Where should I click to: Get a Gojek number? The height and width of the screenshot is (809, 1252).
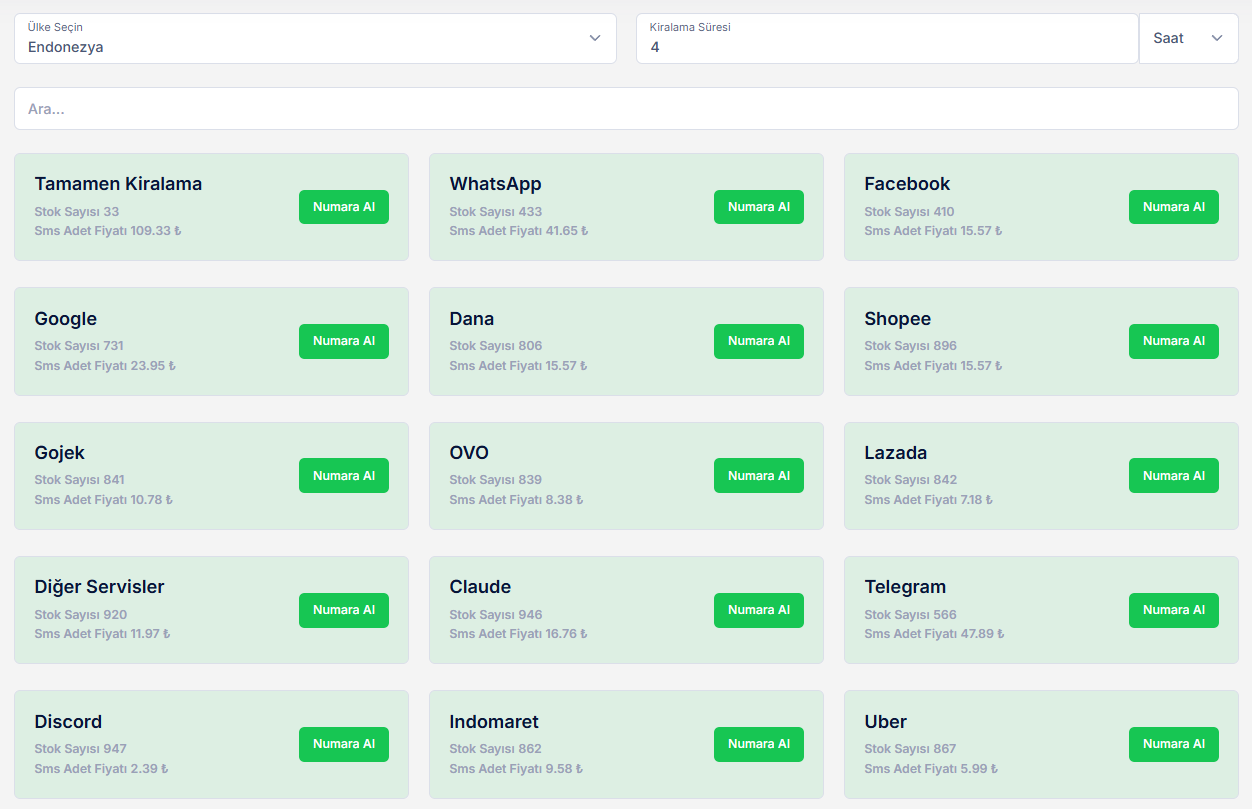pyautogui.click(x=343, y=476)
